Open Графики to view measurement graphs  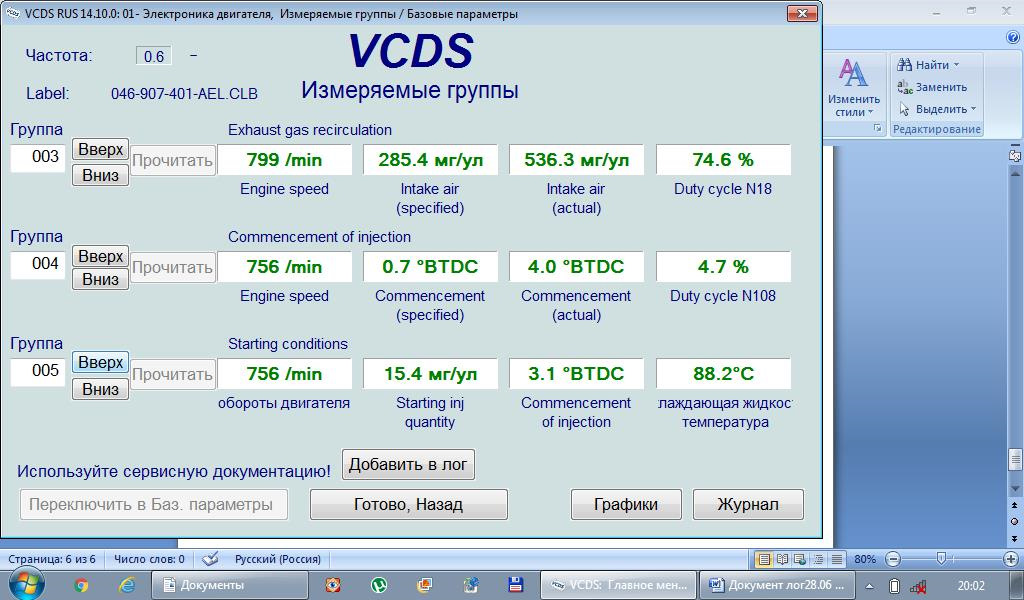pyautogui.click(x=625, y=504)
